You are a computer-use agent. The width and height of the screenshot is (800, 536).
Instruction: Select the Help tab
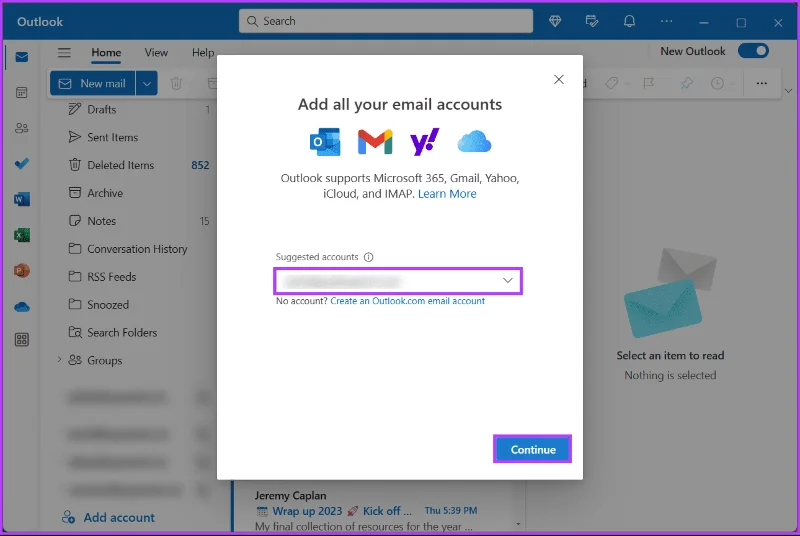point(203,53)
